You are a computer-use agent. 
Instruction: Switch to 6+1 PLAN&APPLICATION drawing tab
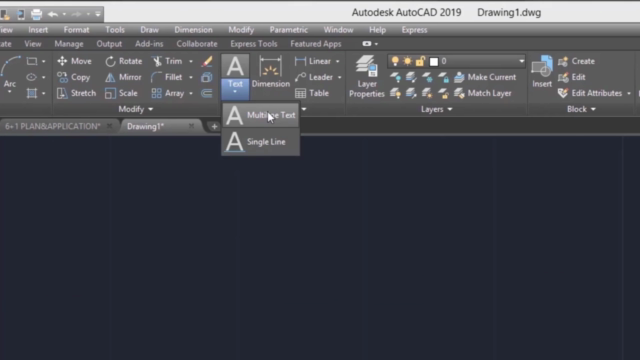[x=53, y=127]
